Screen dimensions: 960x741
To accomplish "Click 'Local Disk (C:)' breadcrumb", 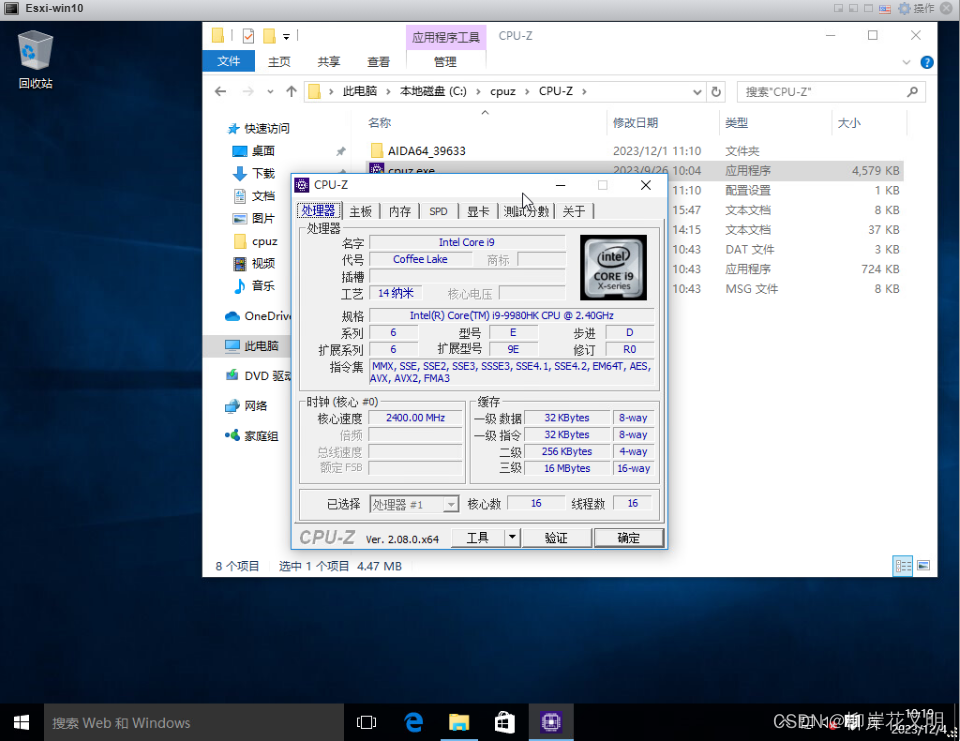I will (433, 91).
